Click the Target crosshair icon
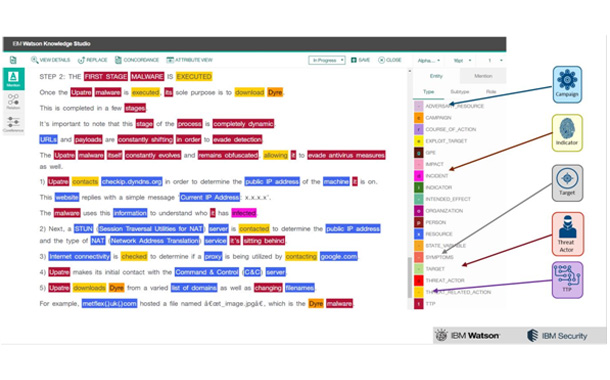Image resolution: width=610 pixels, height=380 pixels. (x=567, y=183)
